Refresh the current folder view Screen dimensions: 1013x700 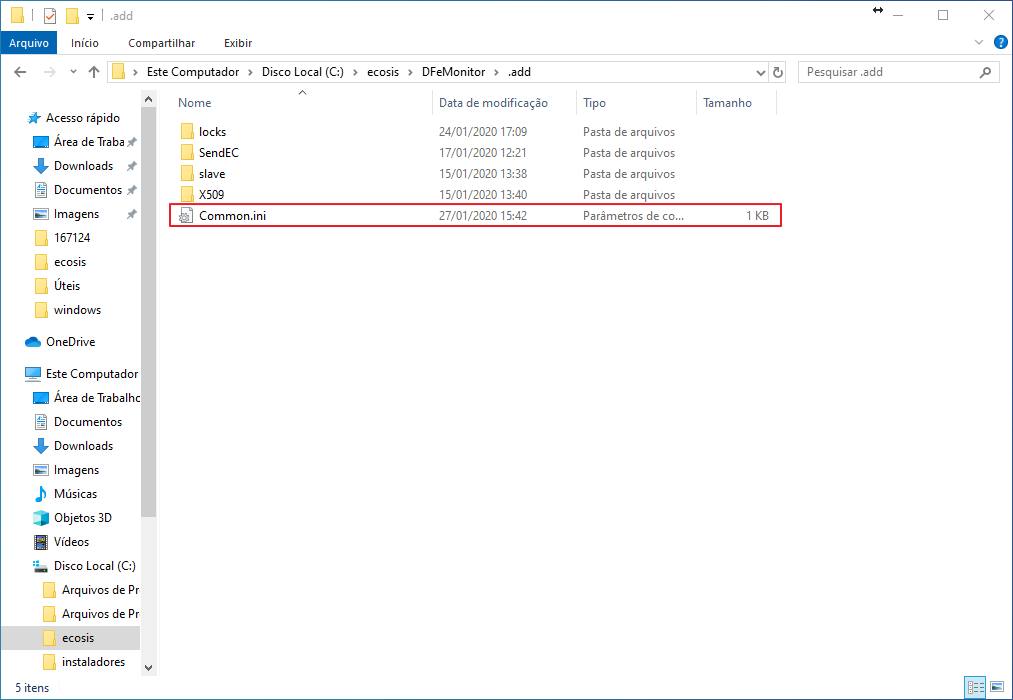point(779,72)
